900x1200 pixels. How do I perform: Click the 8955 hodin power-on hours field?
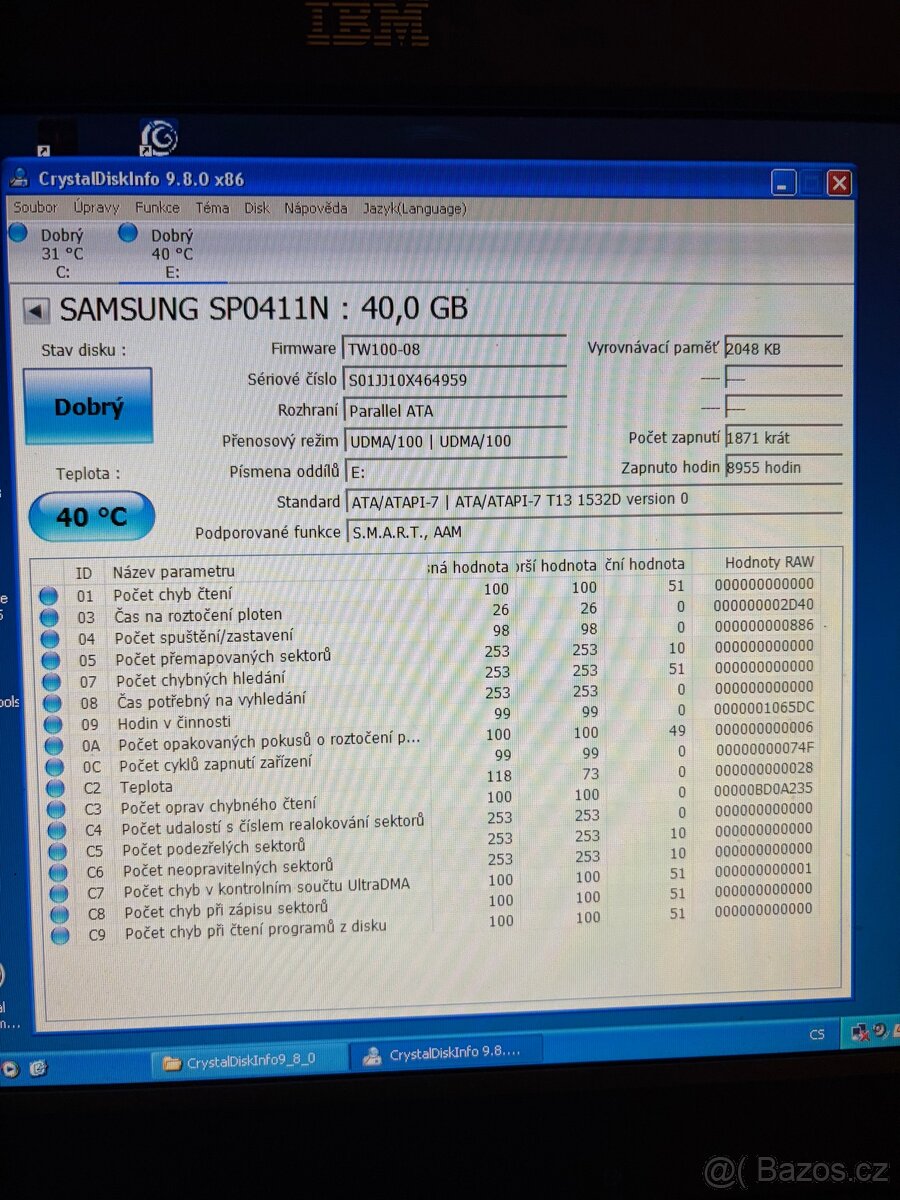point(783,467)
